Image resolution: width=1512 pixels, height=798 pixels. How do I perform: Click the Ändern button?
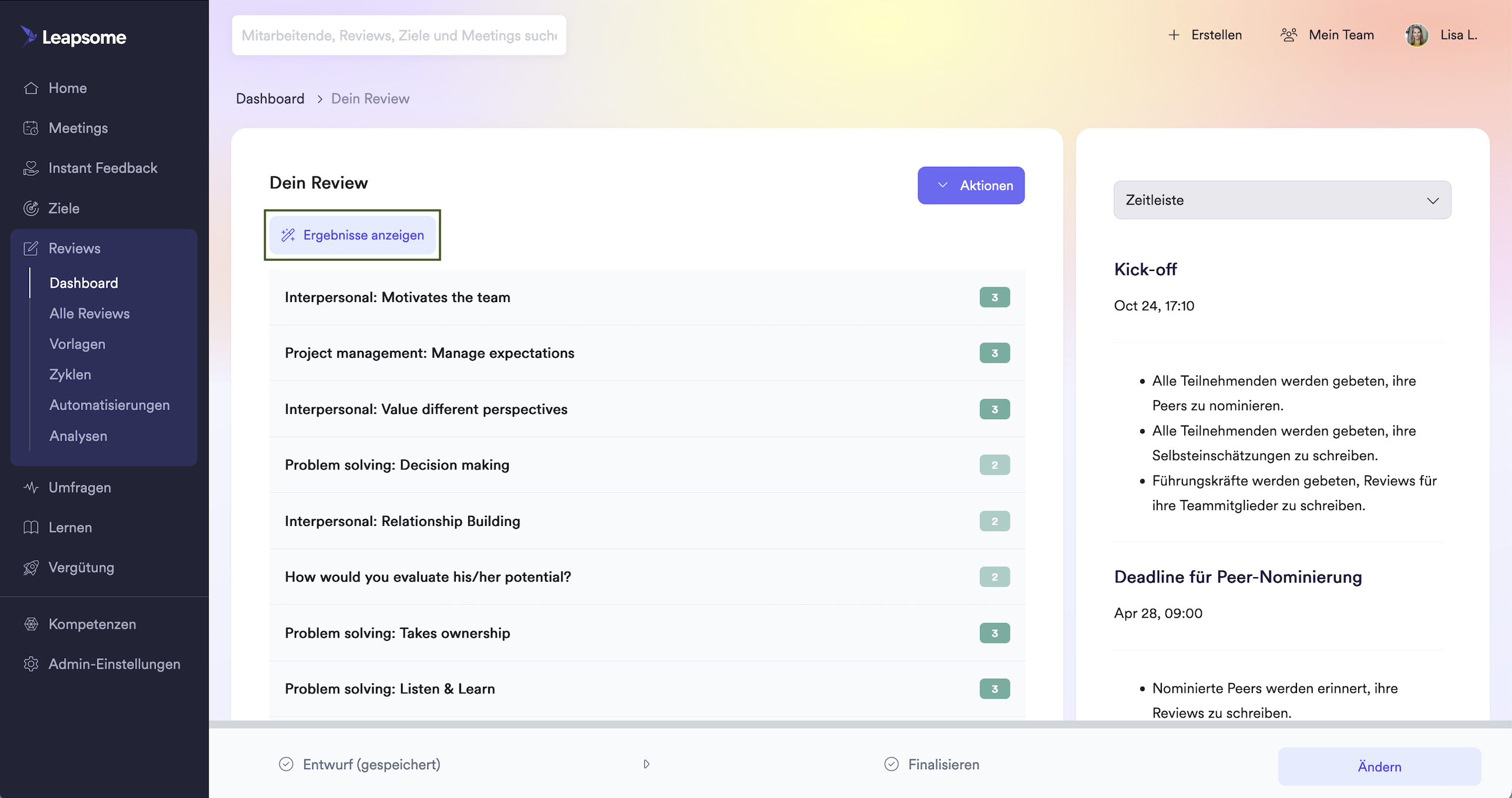1379,766
